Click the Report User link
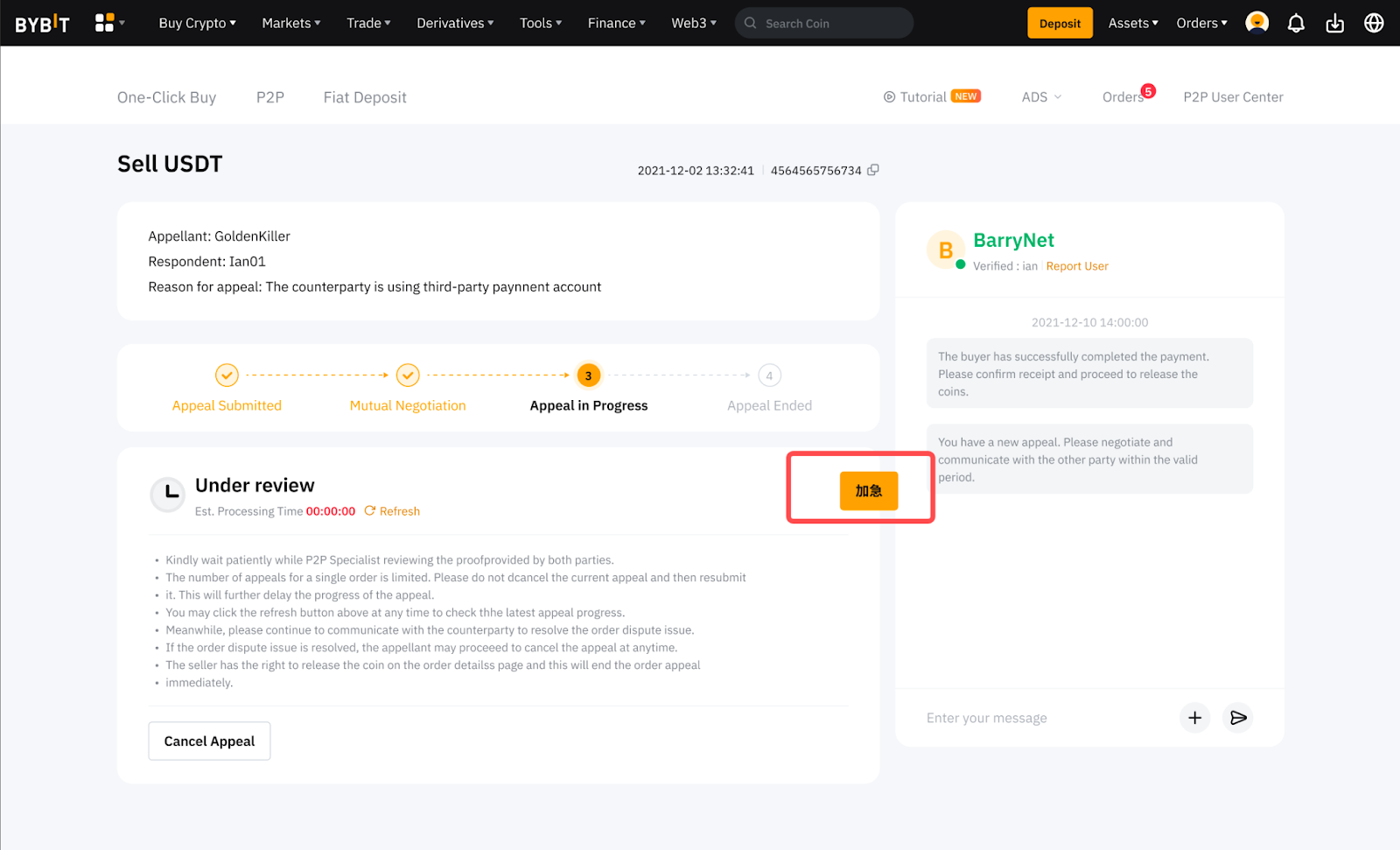1400x850 pixels. click(x=1076, y=266)
